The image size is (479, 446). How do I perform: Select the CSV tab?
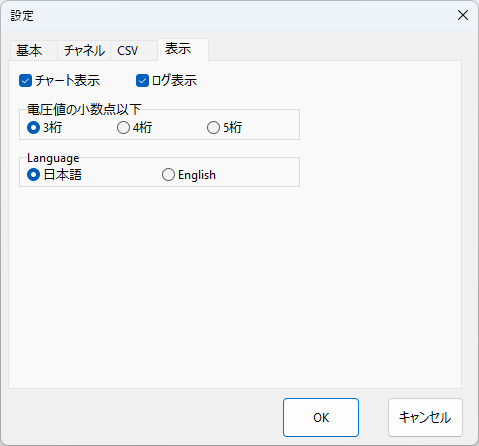pos(134,51)
